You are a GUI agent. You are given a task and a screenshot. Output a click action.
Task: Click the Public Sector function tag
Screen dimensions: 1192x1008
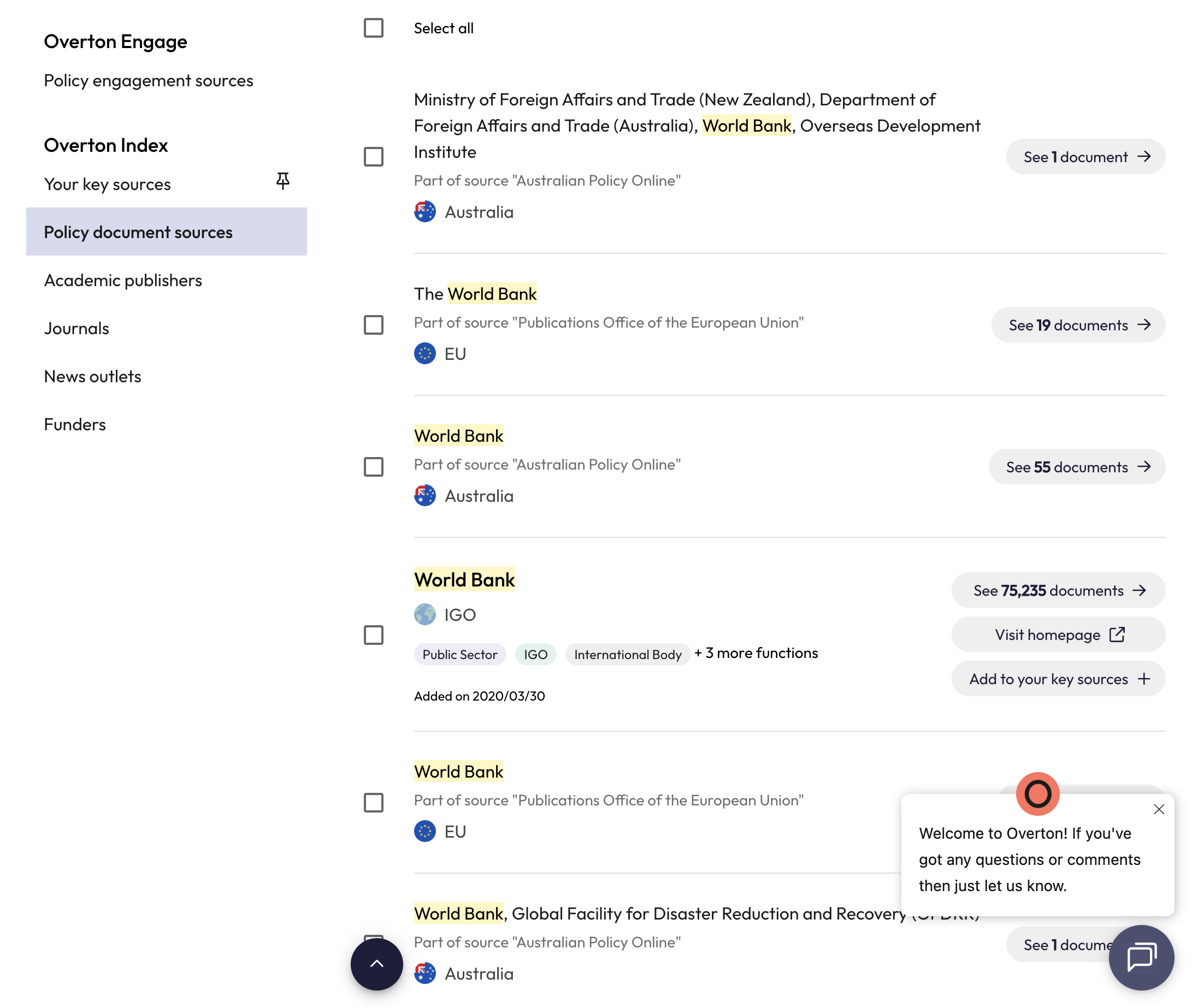click(459, 654)
